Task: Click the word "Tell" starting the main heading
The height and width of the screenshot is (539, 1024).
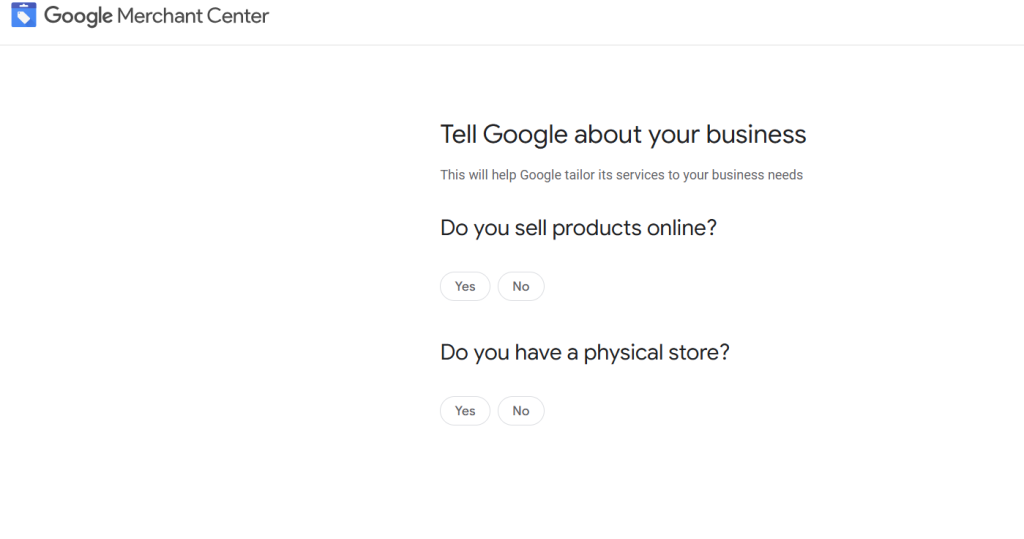Action: click(x=458, y=135)
